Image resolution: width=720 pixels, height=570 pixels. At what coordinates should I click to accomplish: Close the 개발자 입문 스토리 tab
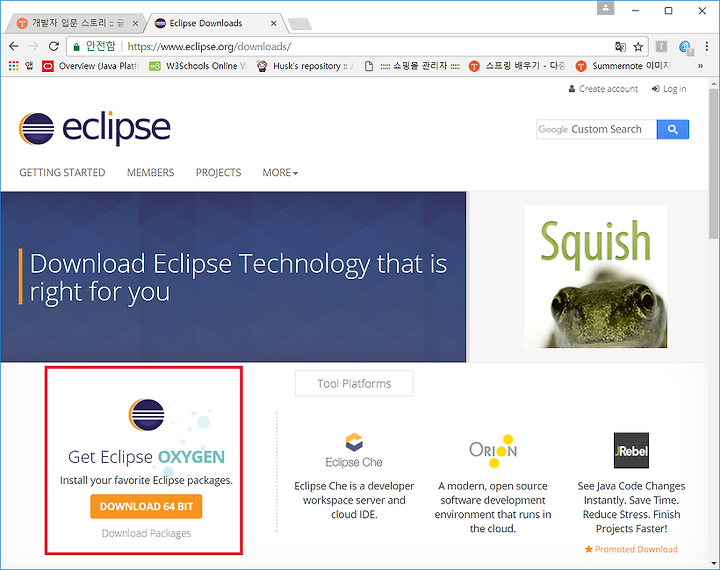(135, 23)
